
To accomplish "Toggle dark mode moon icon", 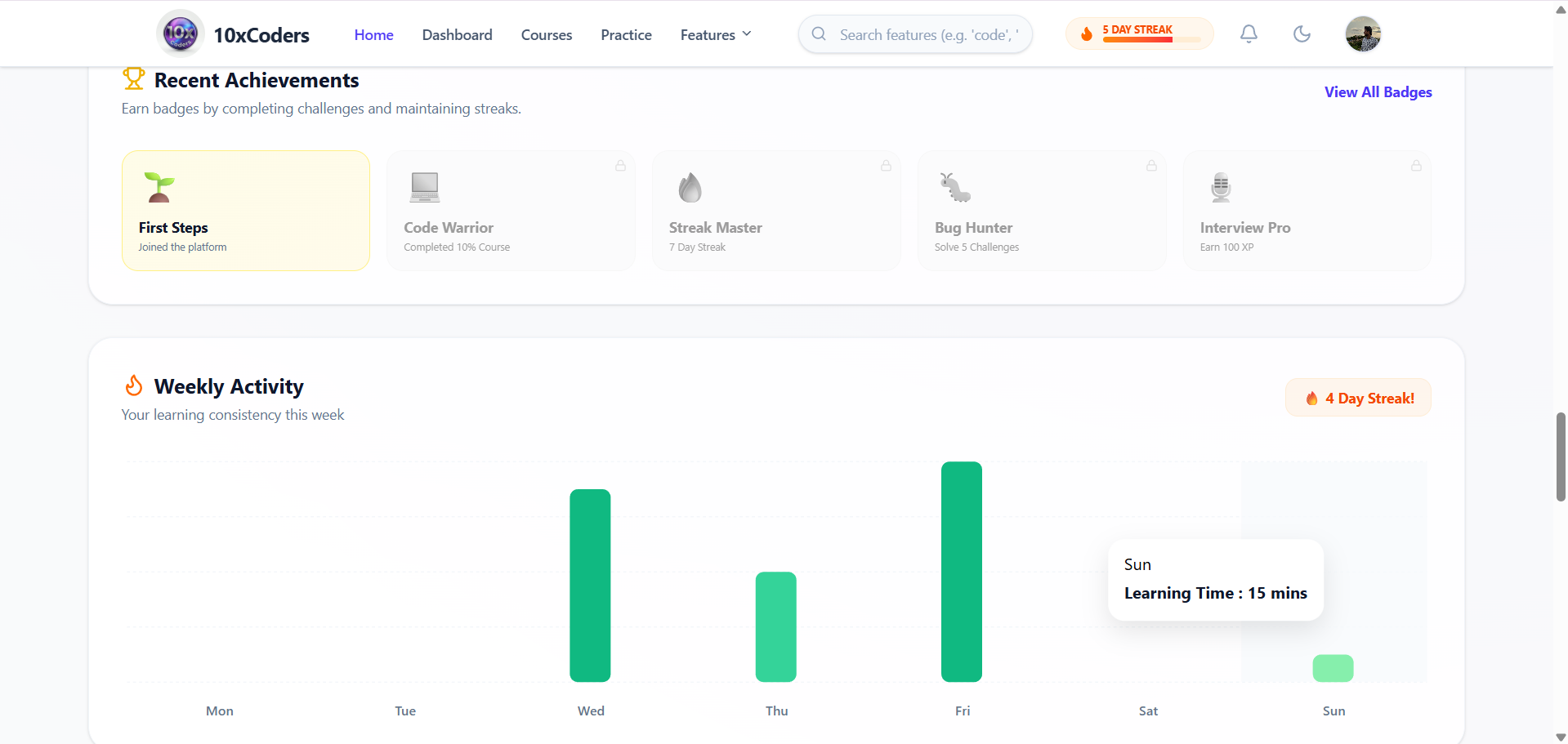I will (x=1302, y=33).
